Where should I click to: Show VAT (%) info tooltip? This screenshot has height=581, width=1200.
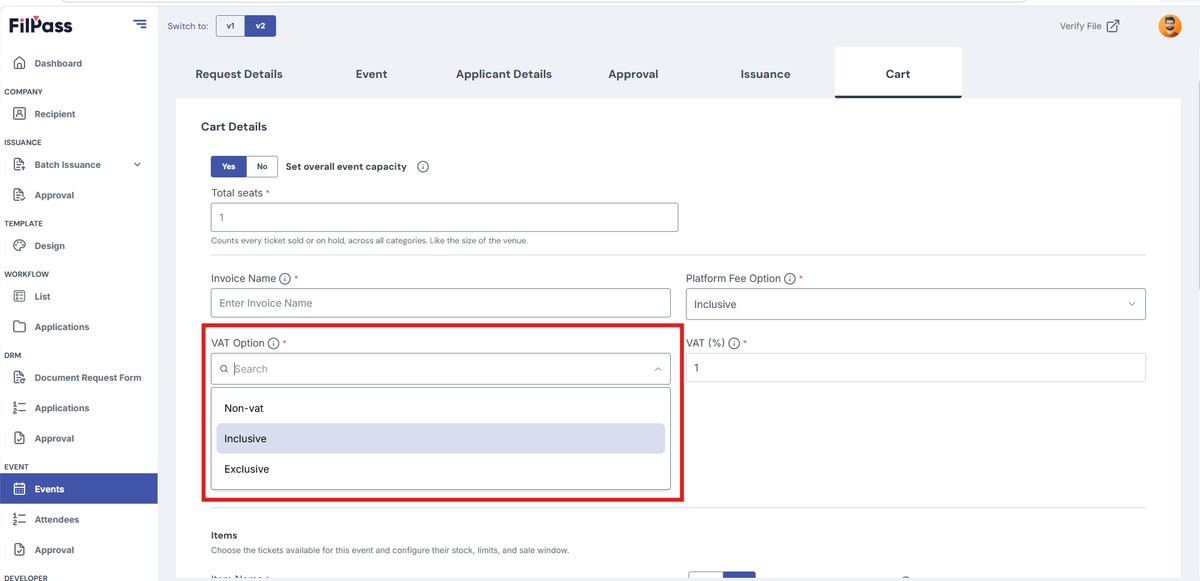coord(734,343)
